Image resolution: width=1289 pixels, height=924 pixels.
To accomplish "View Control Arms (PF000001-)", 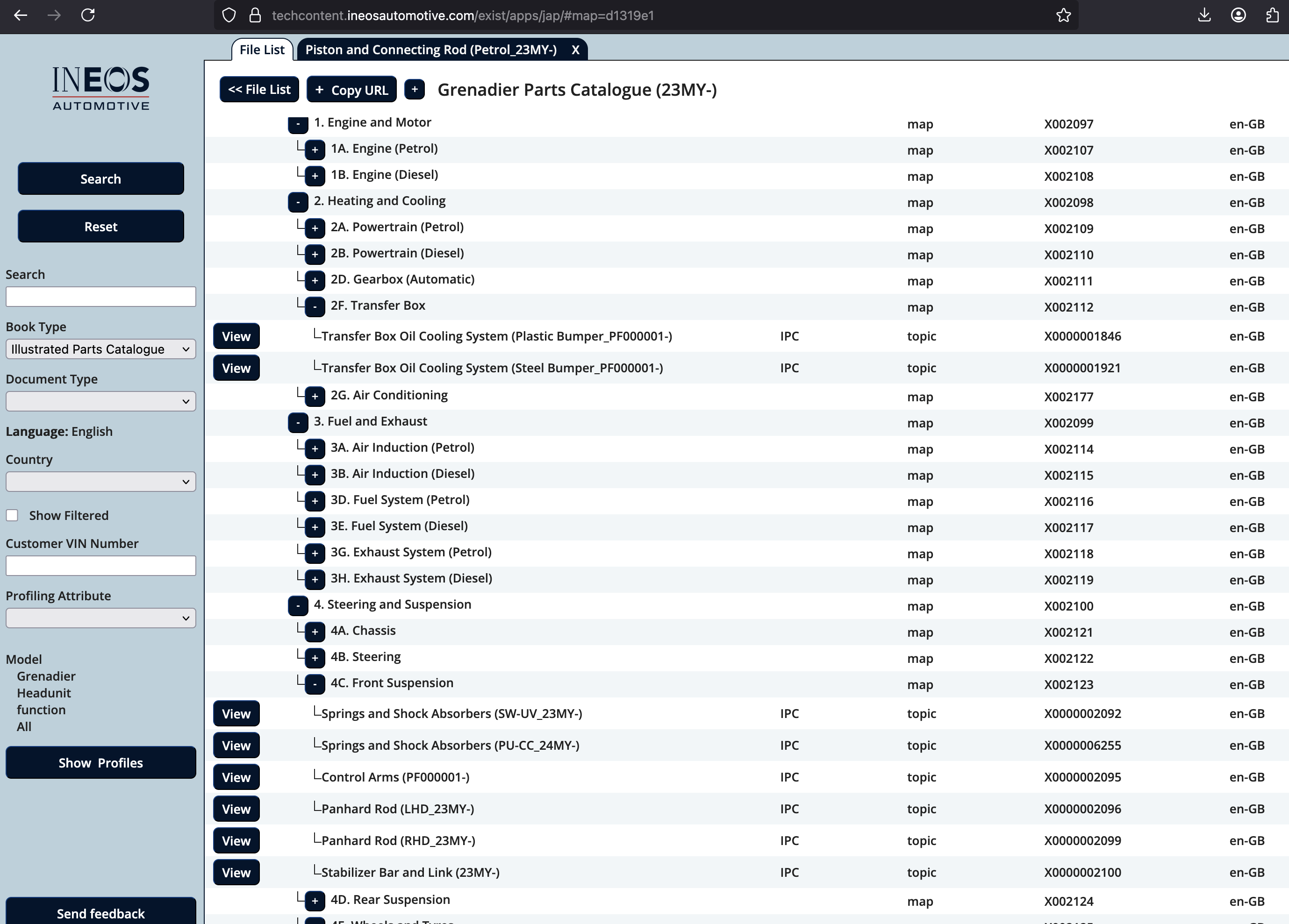I will [x=236, y=777].
